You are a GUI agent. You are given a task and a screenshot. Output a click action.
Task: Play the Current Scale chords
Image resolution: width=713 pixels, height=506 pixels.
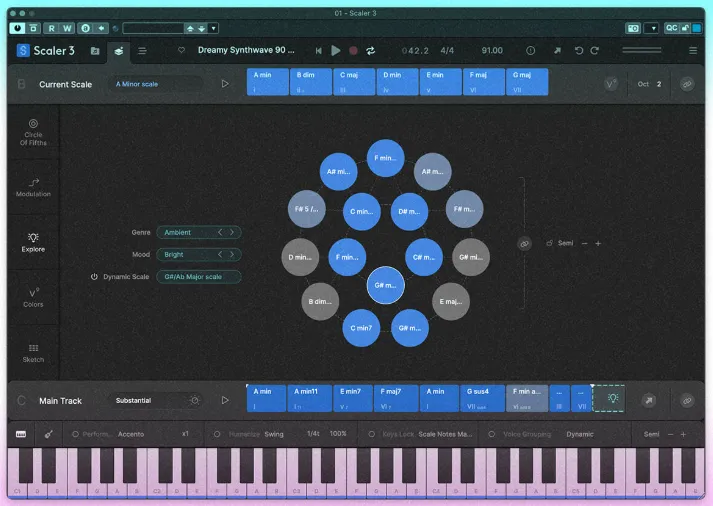pos(225,84)
